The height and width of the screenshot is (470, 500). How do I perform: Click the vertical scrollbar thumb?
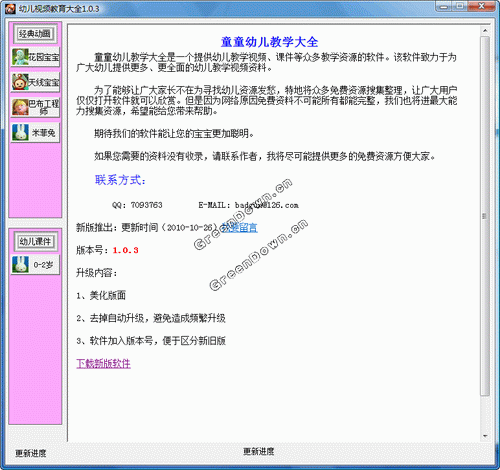click(x=485, y=216)
